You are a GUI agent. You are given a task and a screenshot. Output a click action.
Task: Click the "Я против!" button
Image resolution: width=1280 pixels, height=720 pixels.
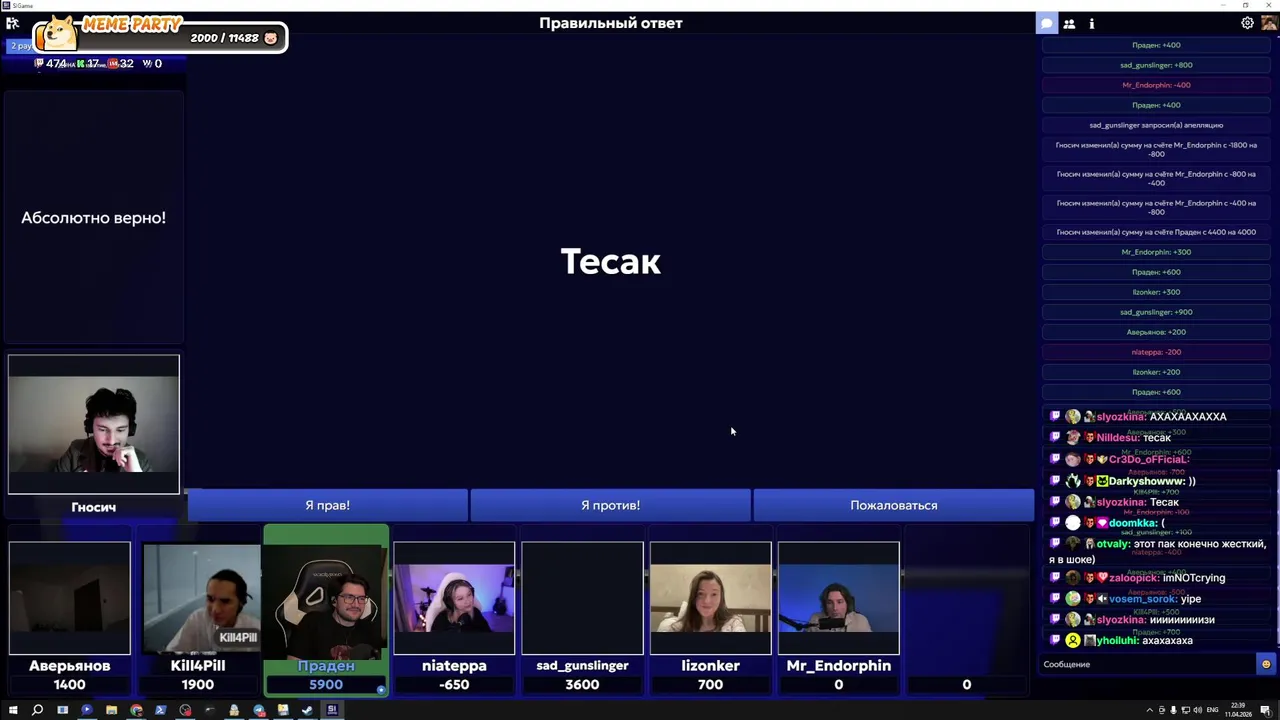(x=610, y=505)
